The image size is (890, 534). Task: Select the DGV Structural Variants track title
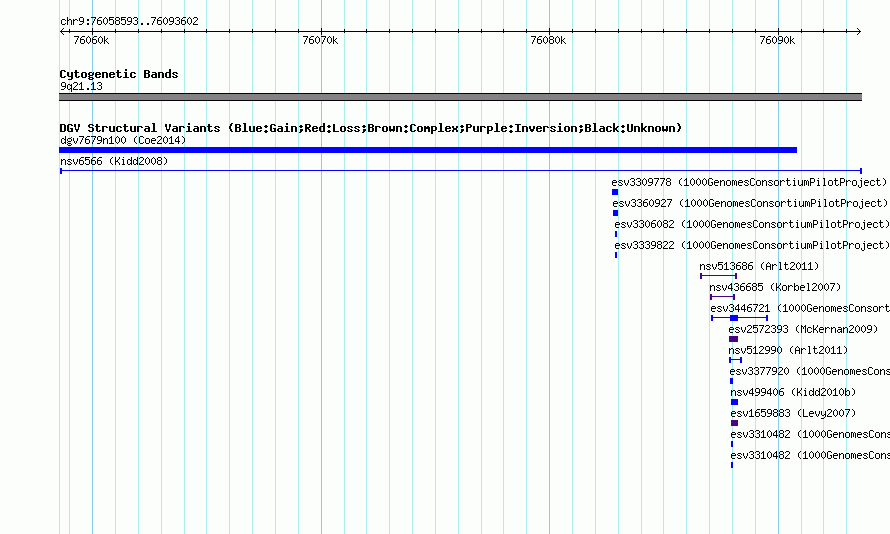(371, 128)
